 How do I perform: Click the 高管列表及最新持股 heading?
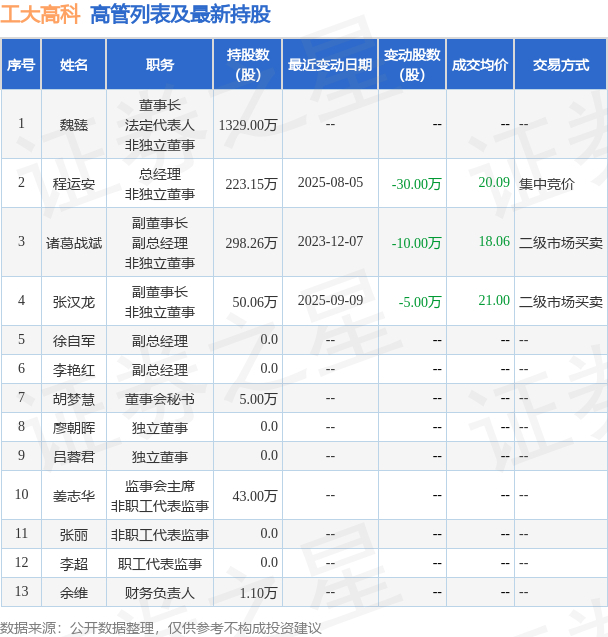click(180, 14)
